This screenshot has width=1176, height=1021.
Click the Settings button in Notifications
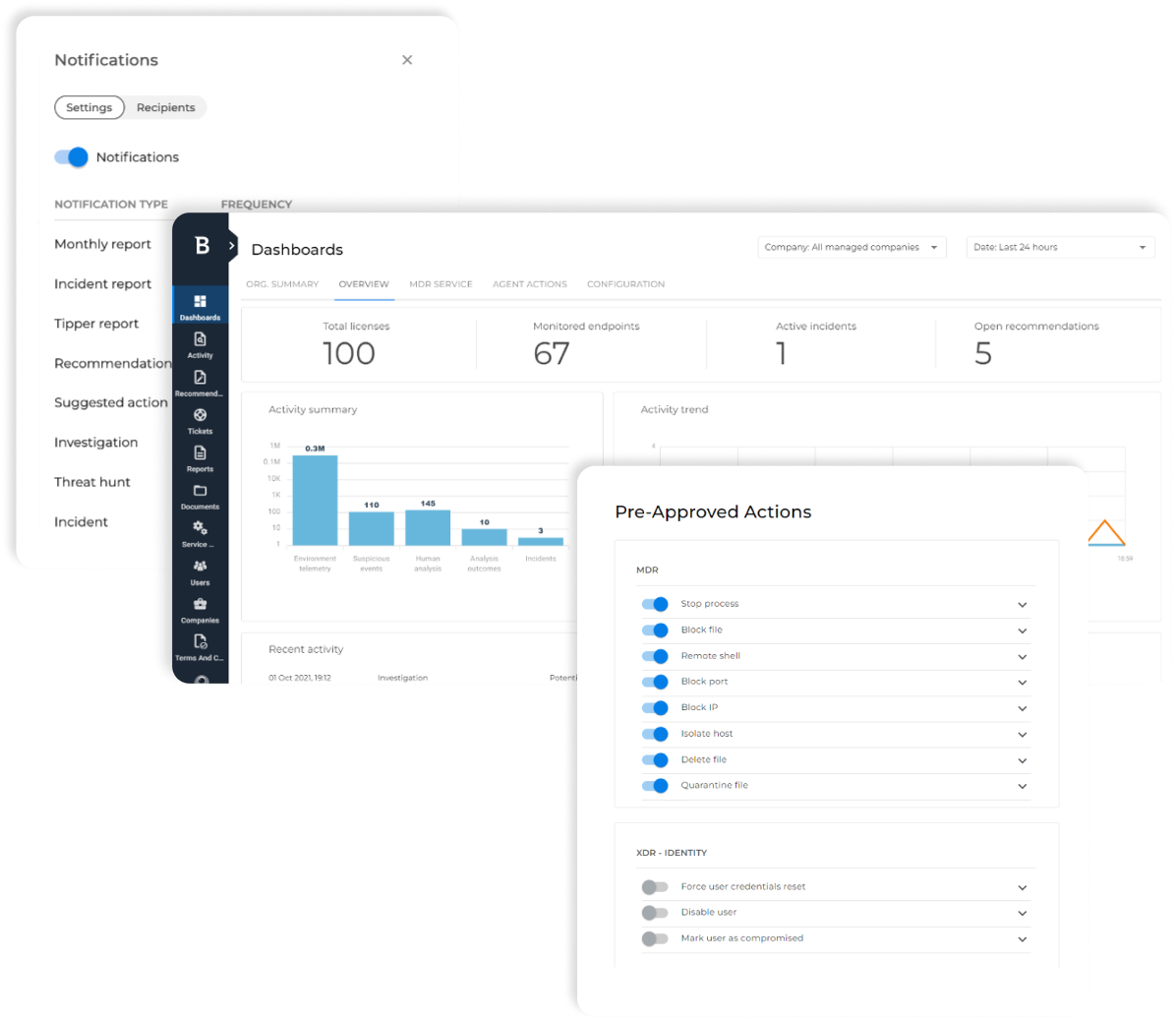(x=89, y=107)
